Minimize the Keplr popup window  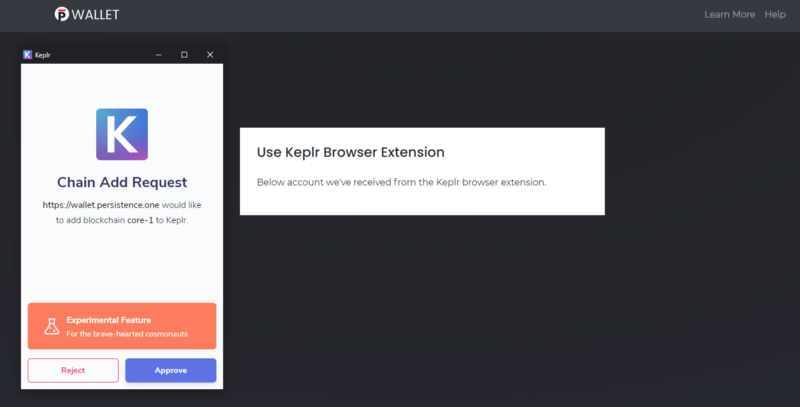(x=159, y=55)
